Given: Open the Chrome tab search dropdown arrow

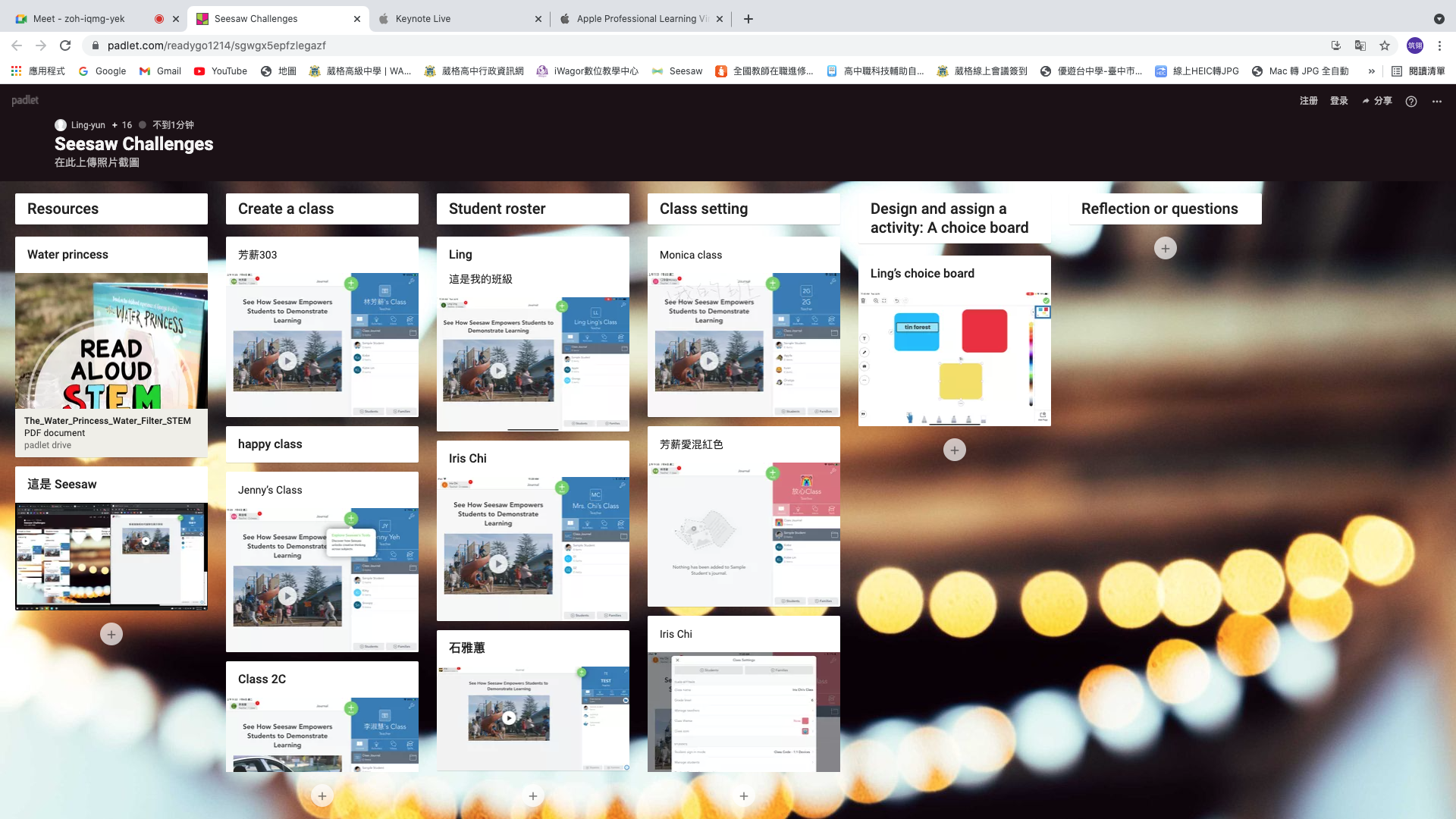Looking at the screenshot, I should pyautogui.click(x=1439, y=19).
